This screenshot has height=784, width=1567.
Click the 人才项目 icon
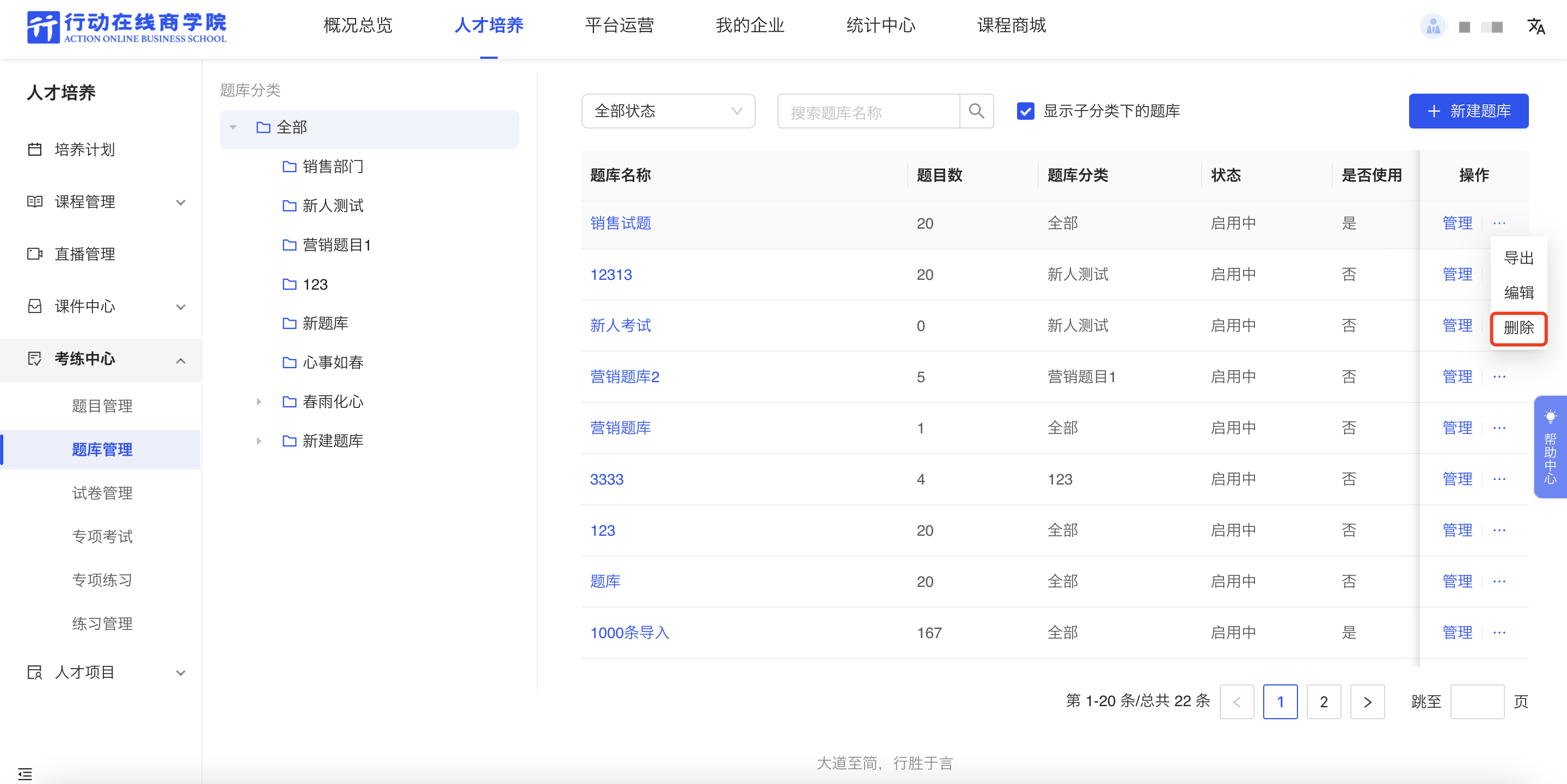click(35, 672)
